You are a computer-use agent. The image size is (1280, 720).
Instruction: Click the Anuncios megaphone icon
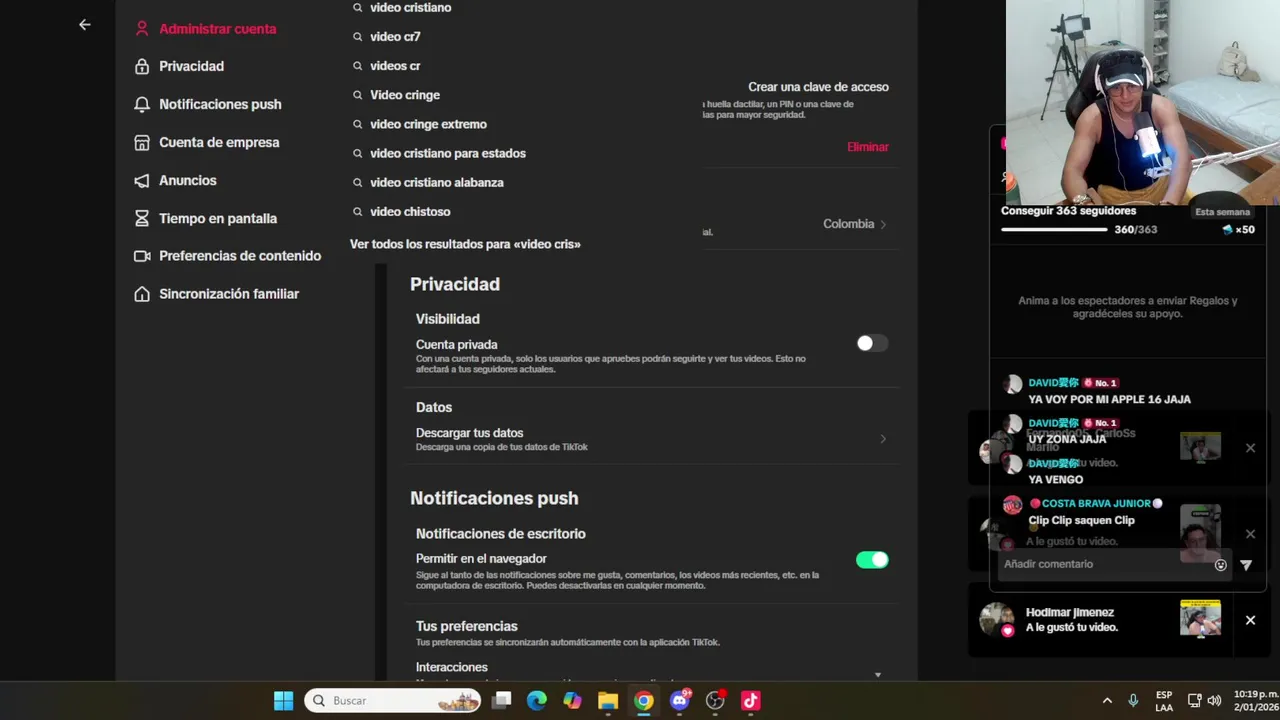[x=142, y=180]
